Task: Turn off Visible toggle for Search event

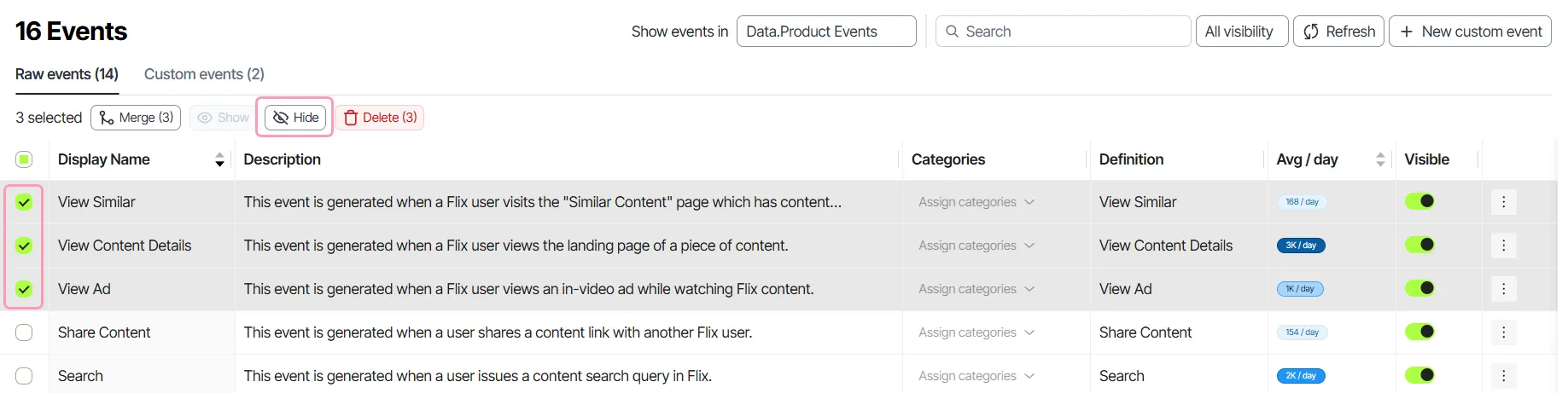Action: (x=1420, y=375)
